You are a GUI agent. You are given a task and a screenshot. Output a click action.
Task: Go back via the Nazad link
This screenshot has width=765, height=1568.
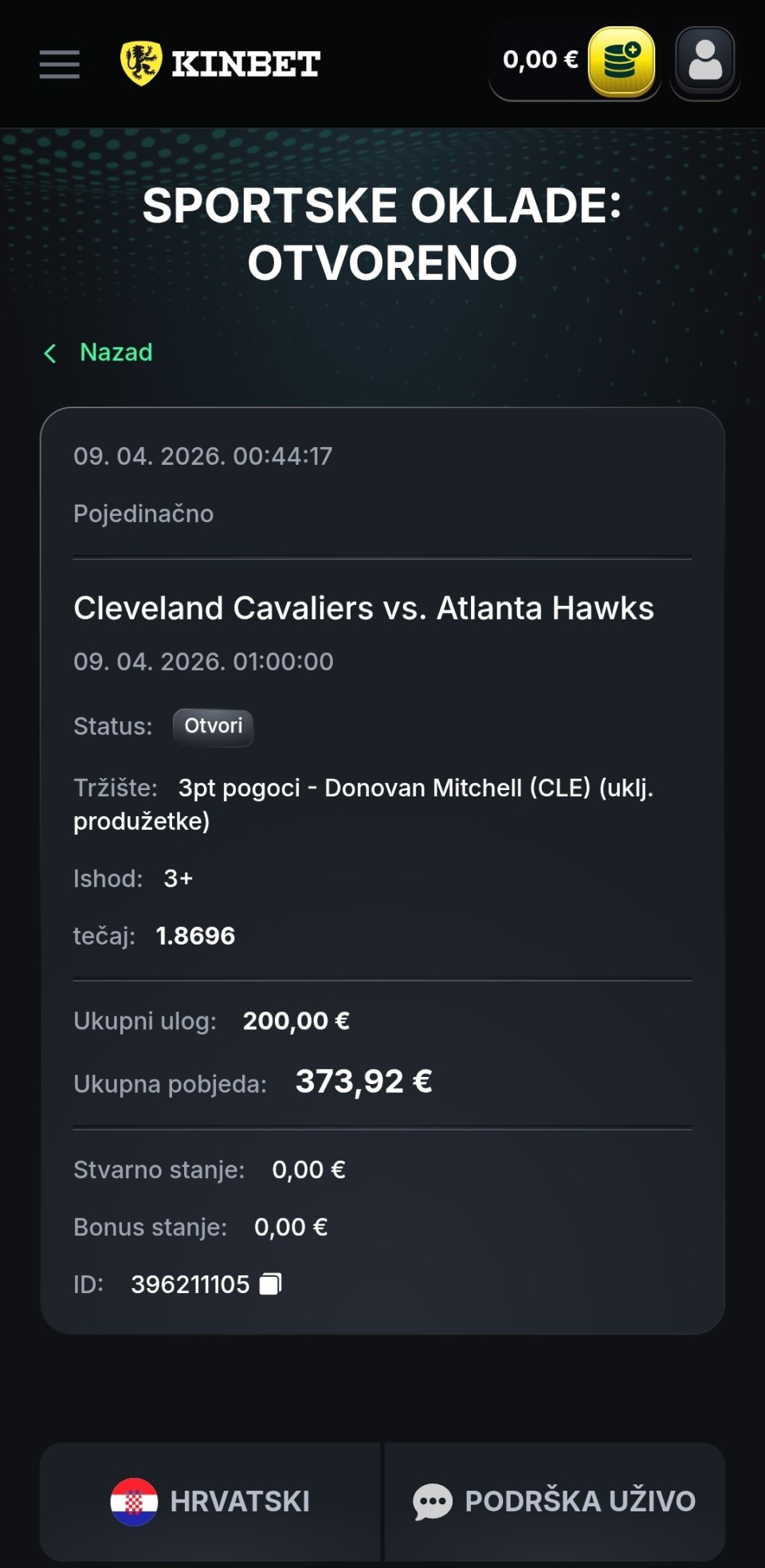pyautogui.click(x=116, y=352)
